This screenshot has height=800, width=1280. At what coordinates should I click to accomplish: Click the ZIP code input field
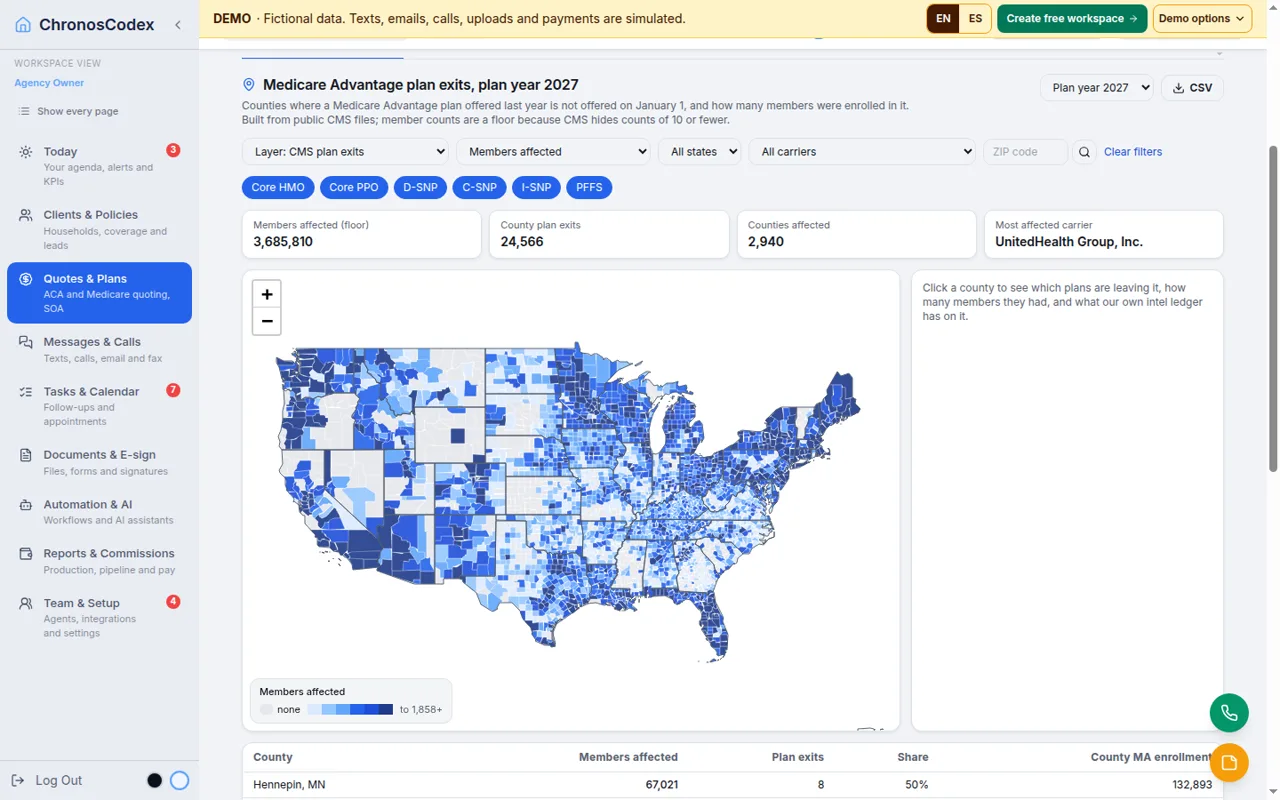1026,152
